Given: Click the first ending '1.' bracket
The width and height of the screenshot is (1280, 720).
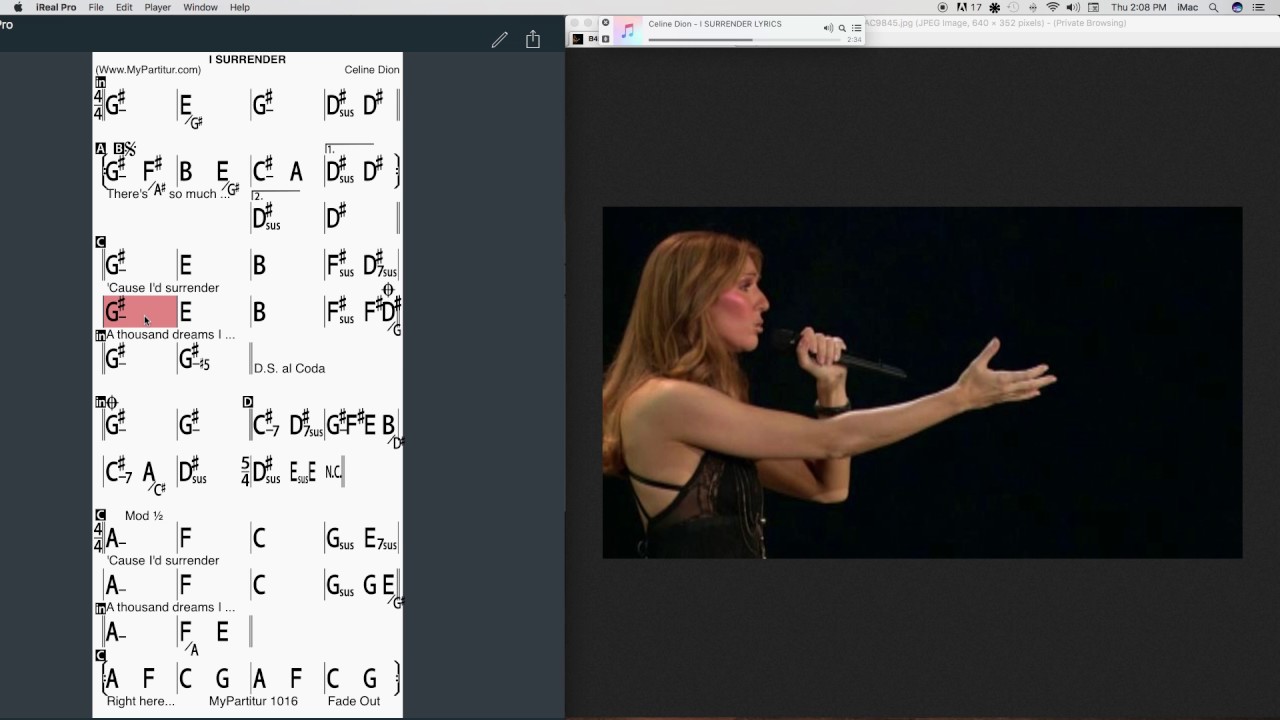Looking at the screenshot, I should (349, 147).
